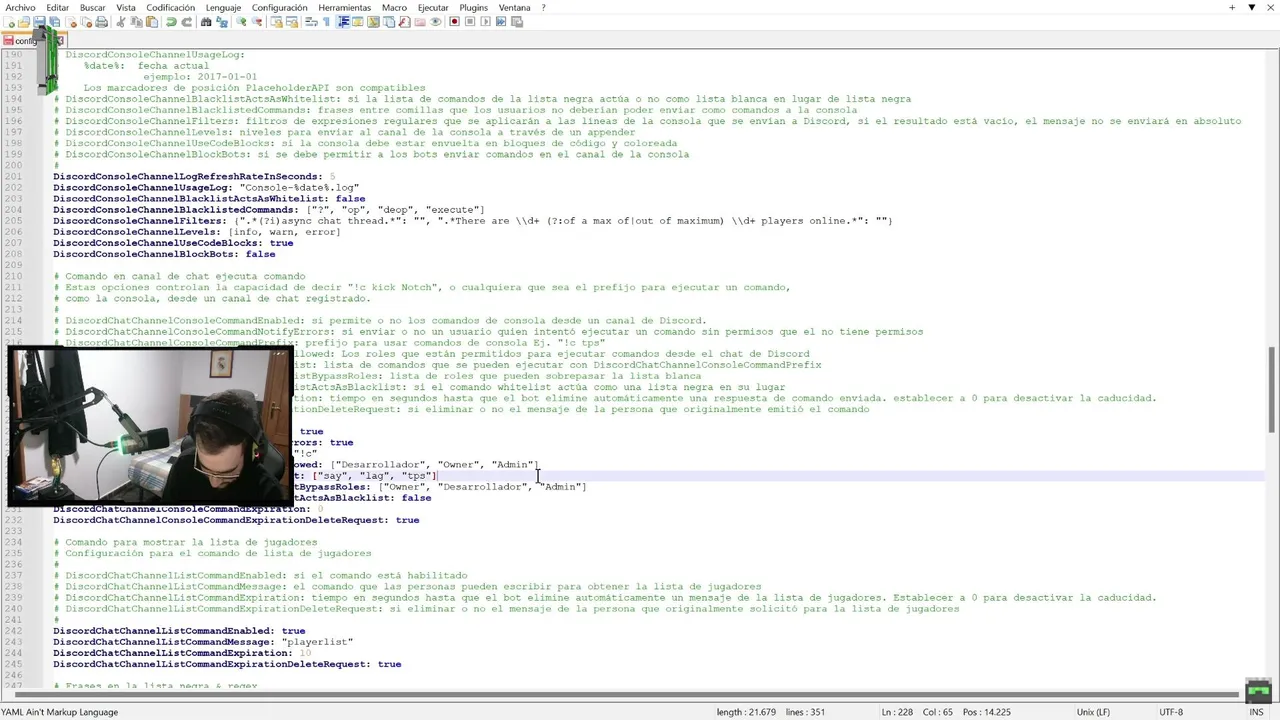Viewport: 1280px width, 720px height.
Task: Click the Print toolbar icon
Action: tap(102, 21)
